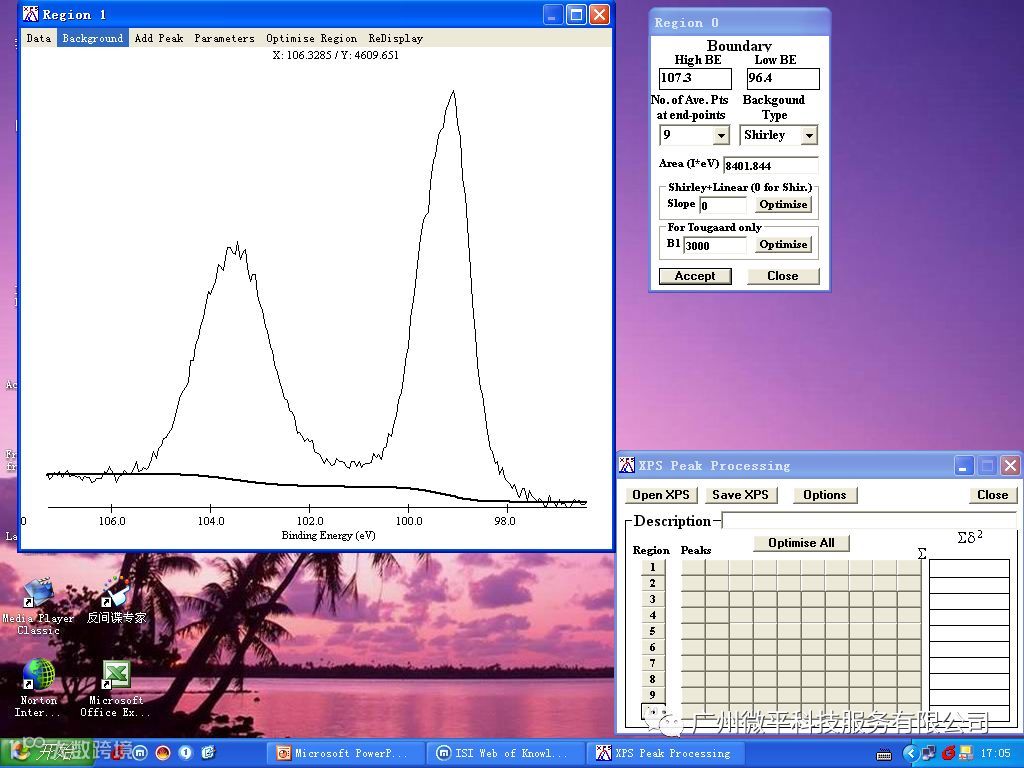Select Region 5 button
This screenshot has height=768, width=1024.
(x=652, y=631)
